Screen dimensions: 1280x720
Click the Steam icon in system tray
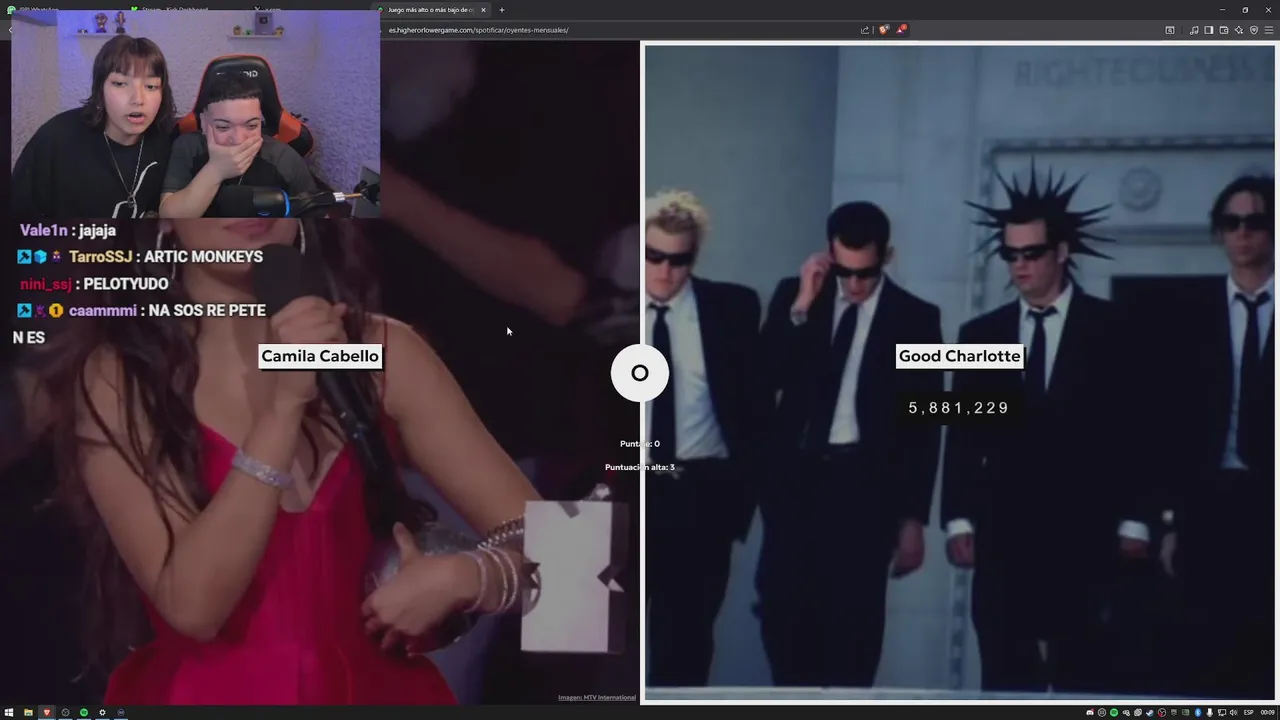click(1150, 712)
